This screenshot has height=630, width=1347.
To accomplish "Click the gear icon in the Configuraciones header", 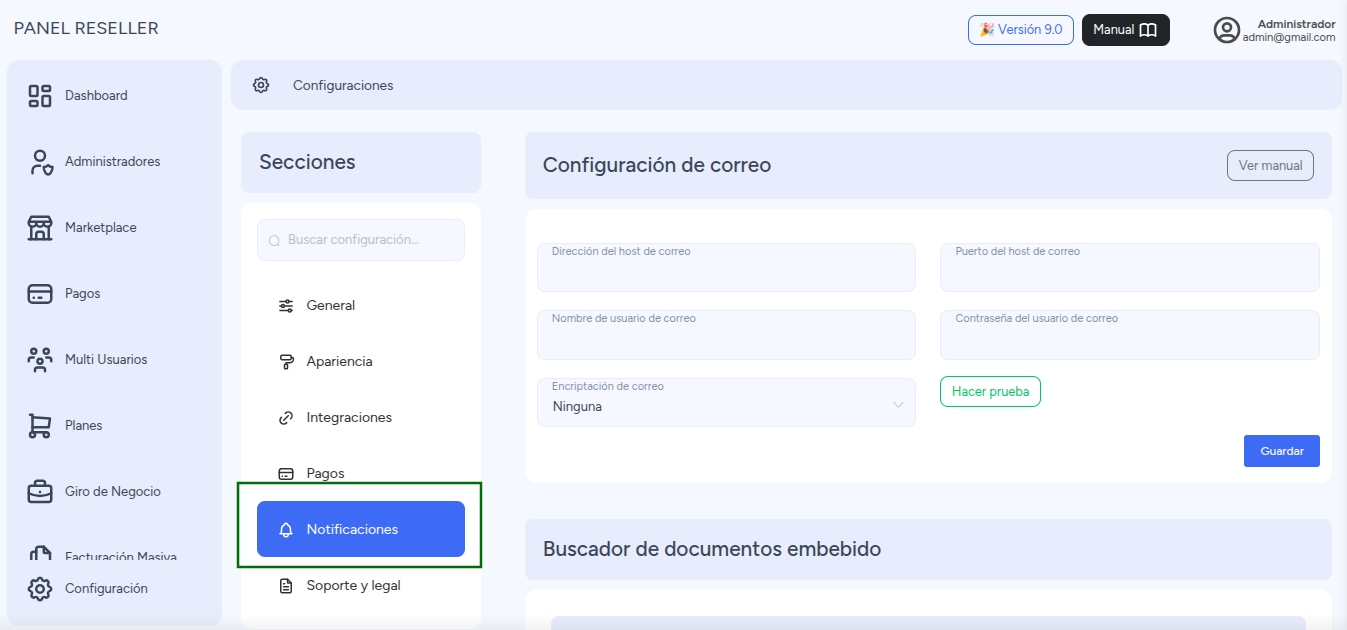I will [261, 85].
